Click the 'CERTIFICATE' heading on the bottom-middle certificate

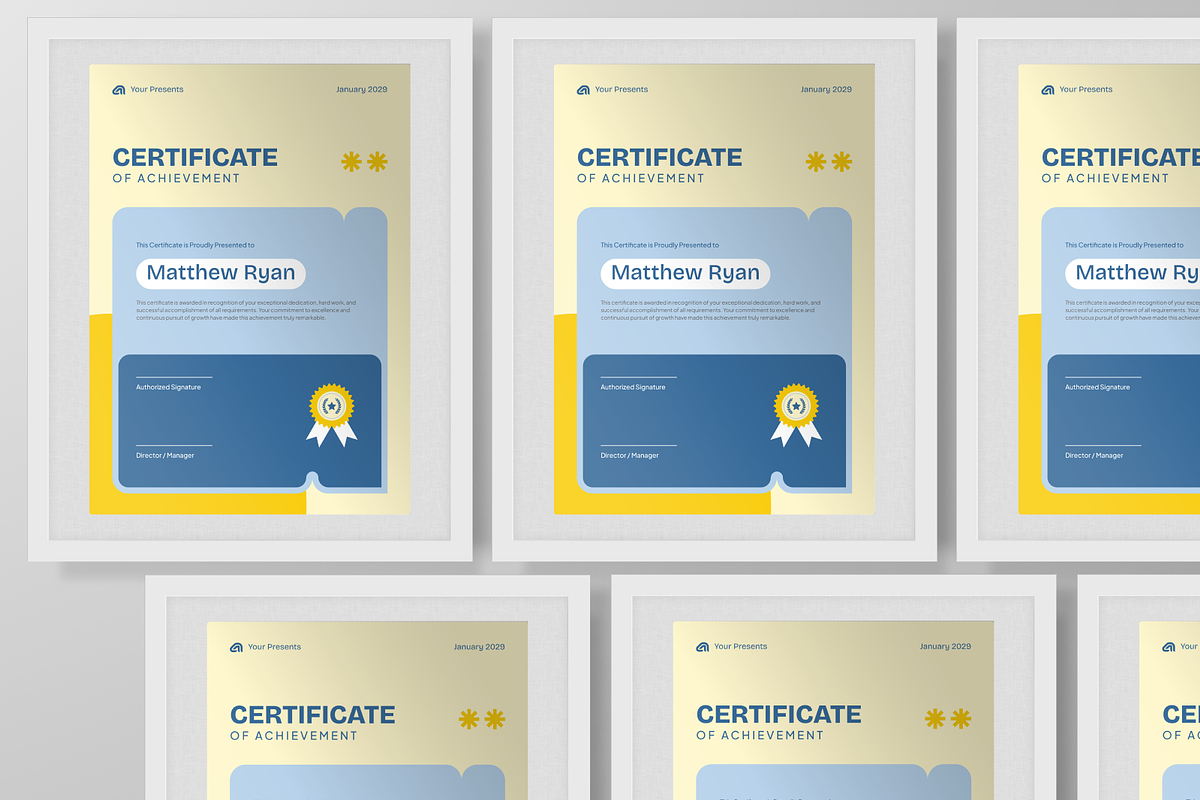pyautogui.click(x=779, y=715)
